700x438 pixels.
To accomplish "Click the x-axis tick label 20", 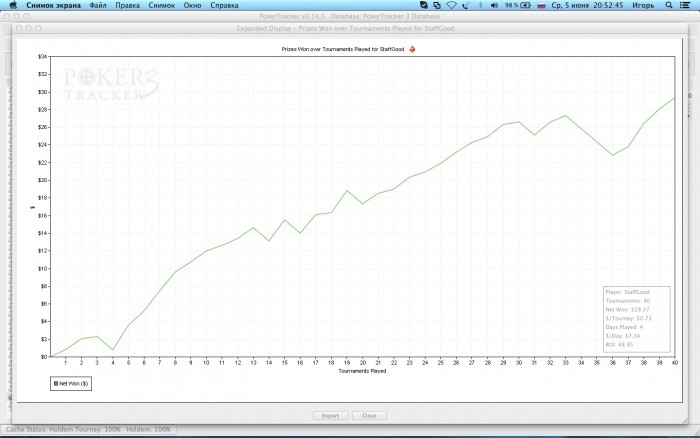I will point(362,363).
